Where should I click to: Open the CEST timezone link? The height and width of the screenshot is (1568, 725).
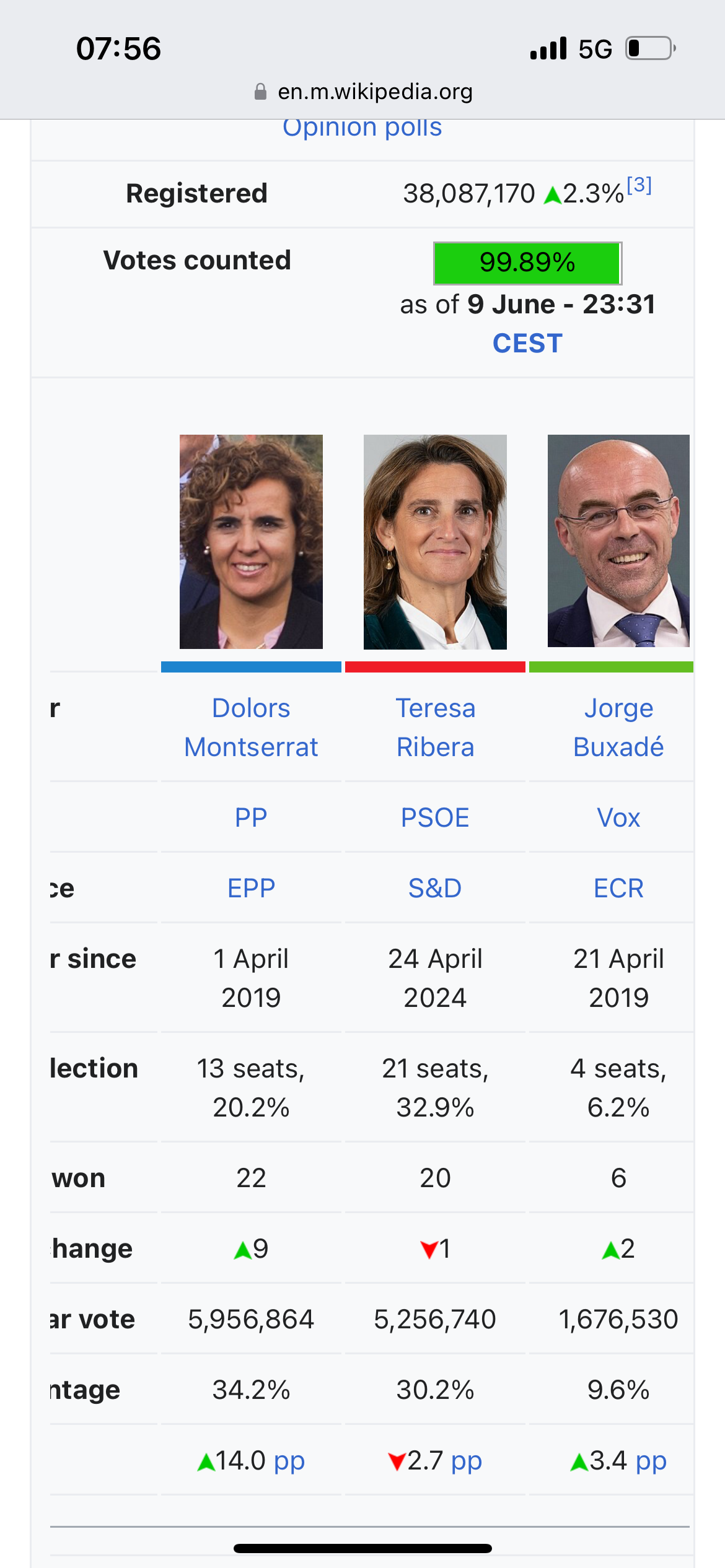point(527,343)
